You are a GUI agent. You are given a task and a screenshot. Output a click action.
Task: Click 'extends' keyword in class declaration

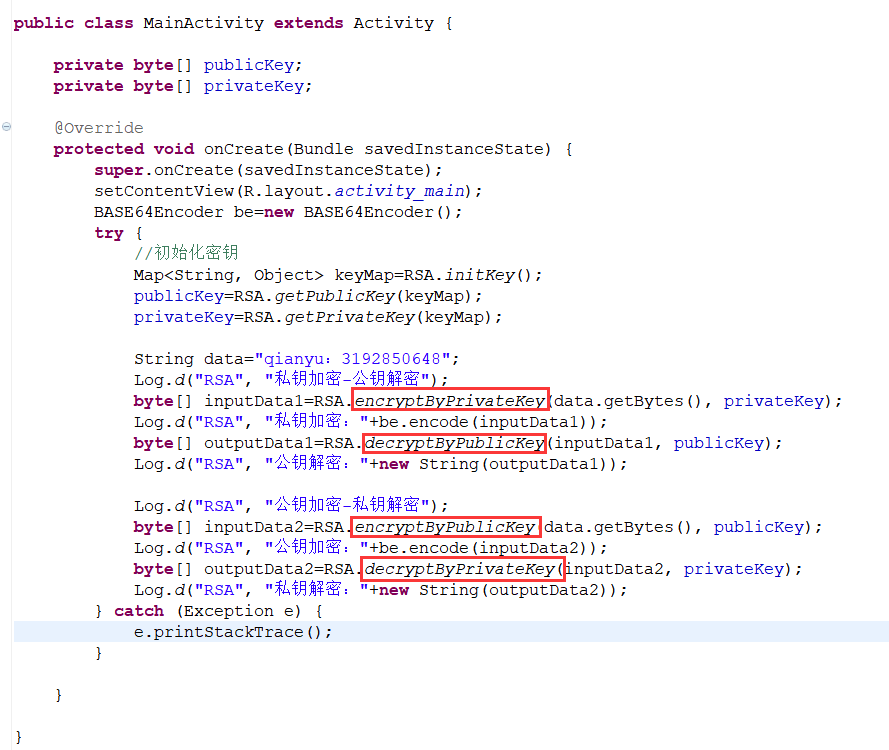pyautogui.click(x=309, y=23)
